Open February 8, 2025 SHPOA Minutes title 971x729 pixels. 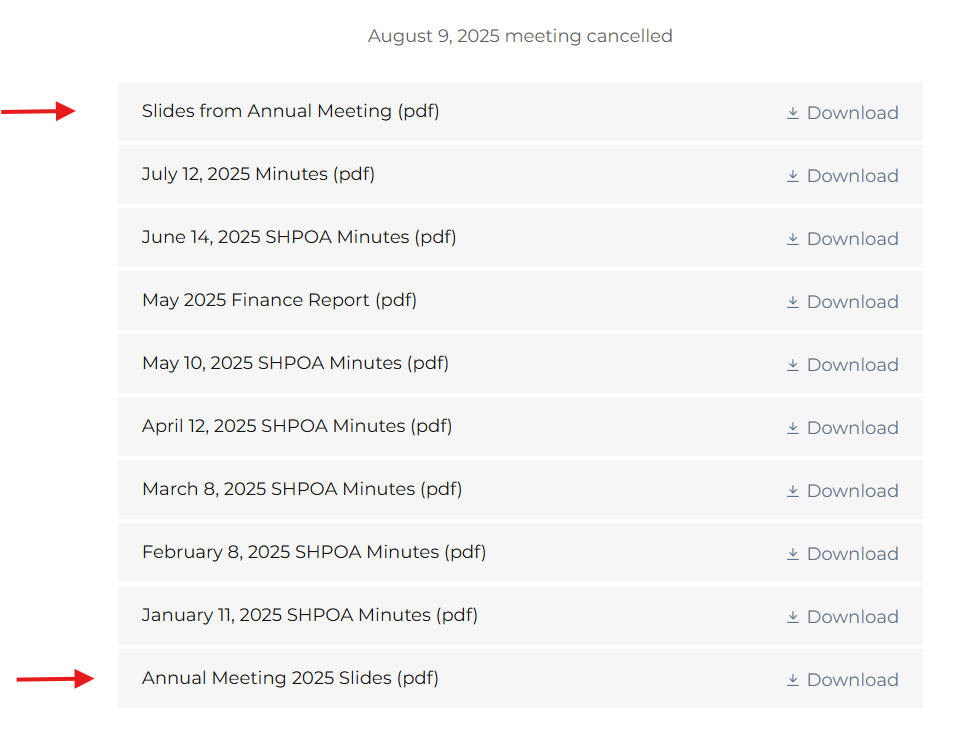(x=314, y=552)
